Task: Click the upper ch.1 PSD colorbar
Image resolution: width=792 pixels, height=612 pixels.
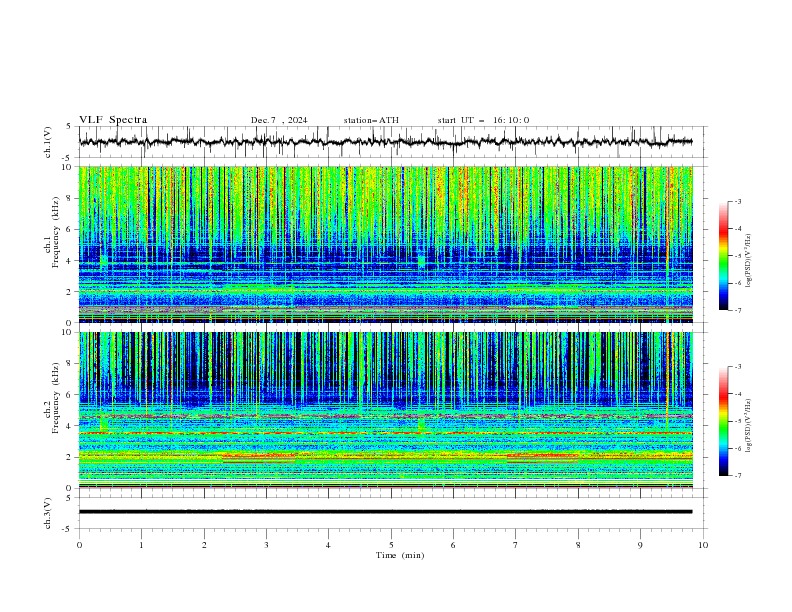Action: pos(724,256)
